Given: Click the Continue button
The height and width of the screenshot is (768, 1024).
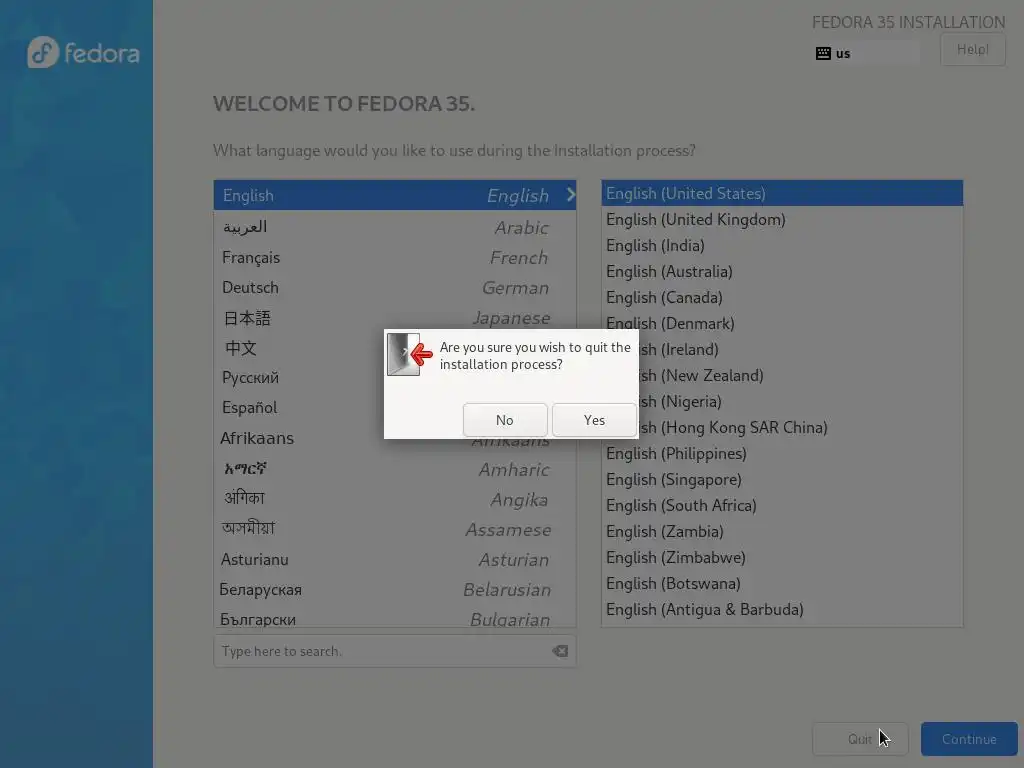Looking at the screenshot, I should (x=968, y=739).
